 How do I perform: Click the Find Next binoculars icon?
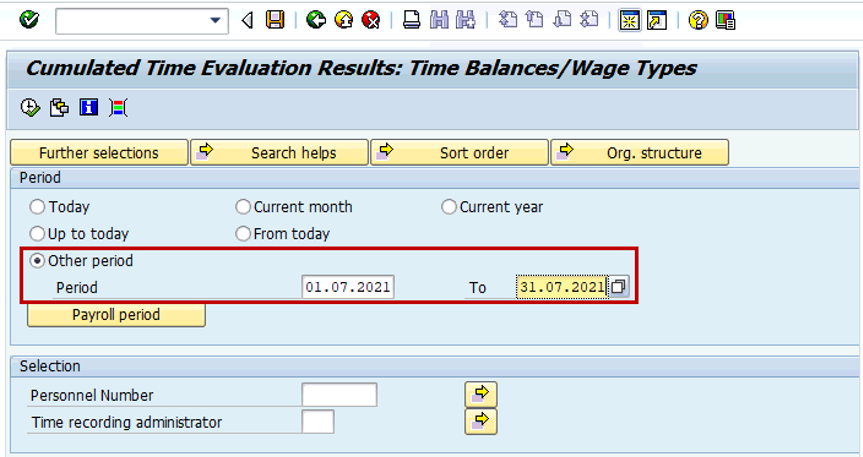point(466,20)
